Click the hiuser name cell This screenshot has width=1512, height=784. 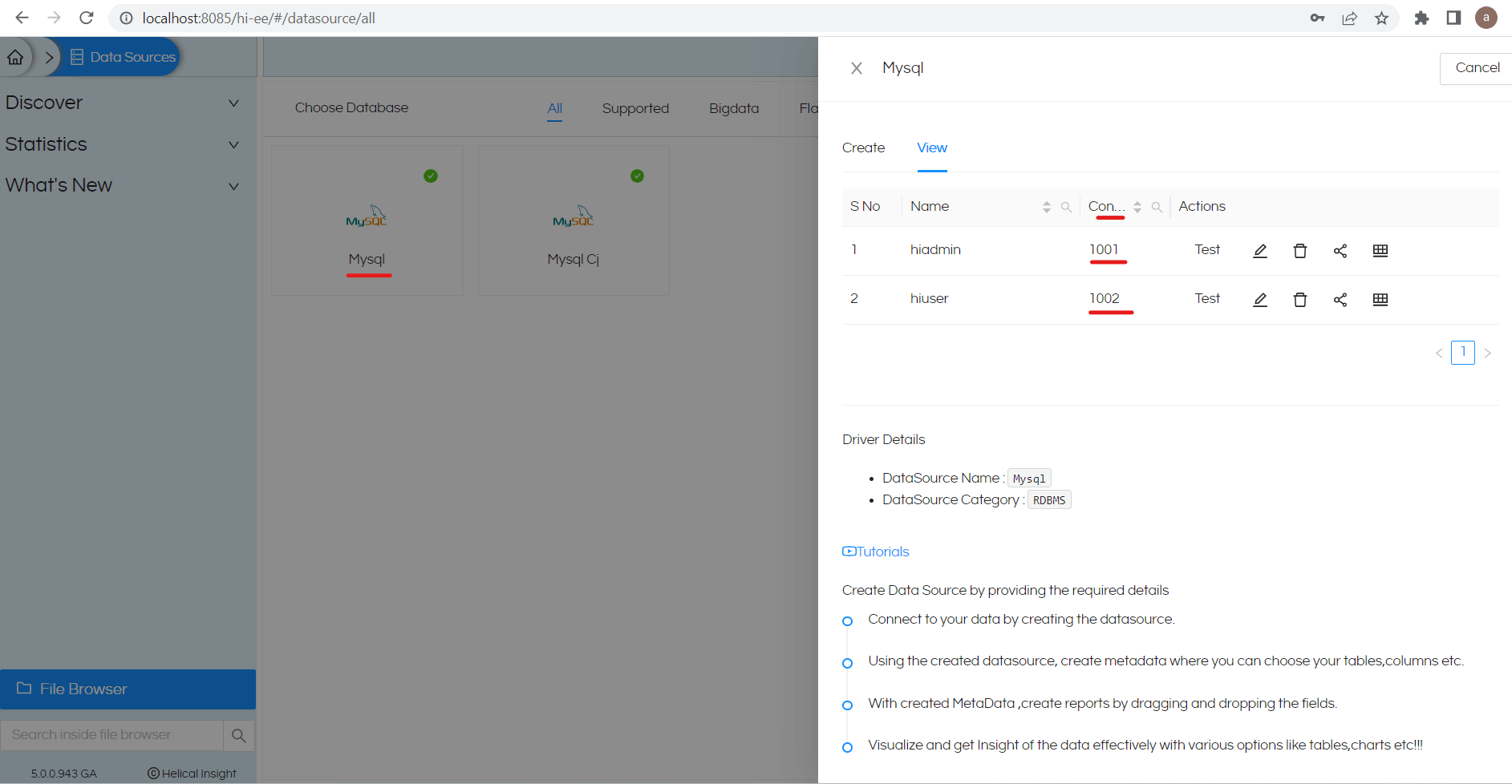coord(929,299)
